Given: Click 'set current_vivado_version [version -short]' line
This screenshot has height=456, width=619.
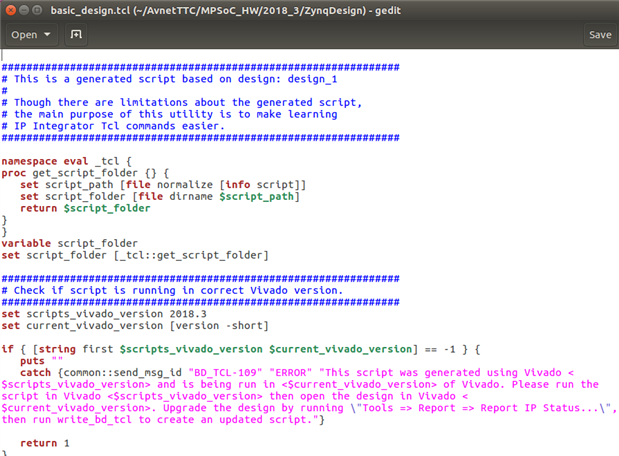Looking at the screenshot, I should [x=135, y=326].
